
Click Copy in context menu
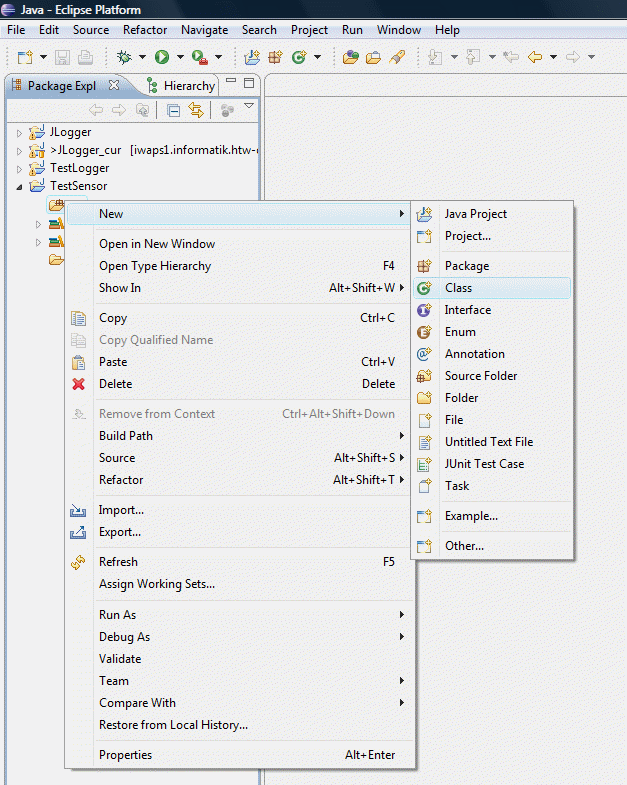239,318
